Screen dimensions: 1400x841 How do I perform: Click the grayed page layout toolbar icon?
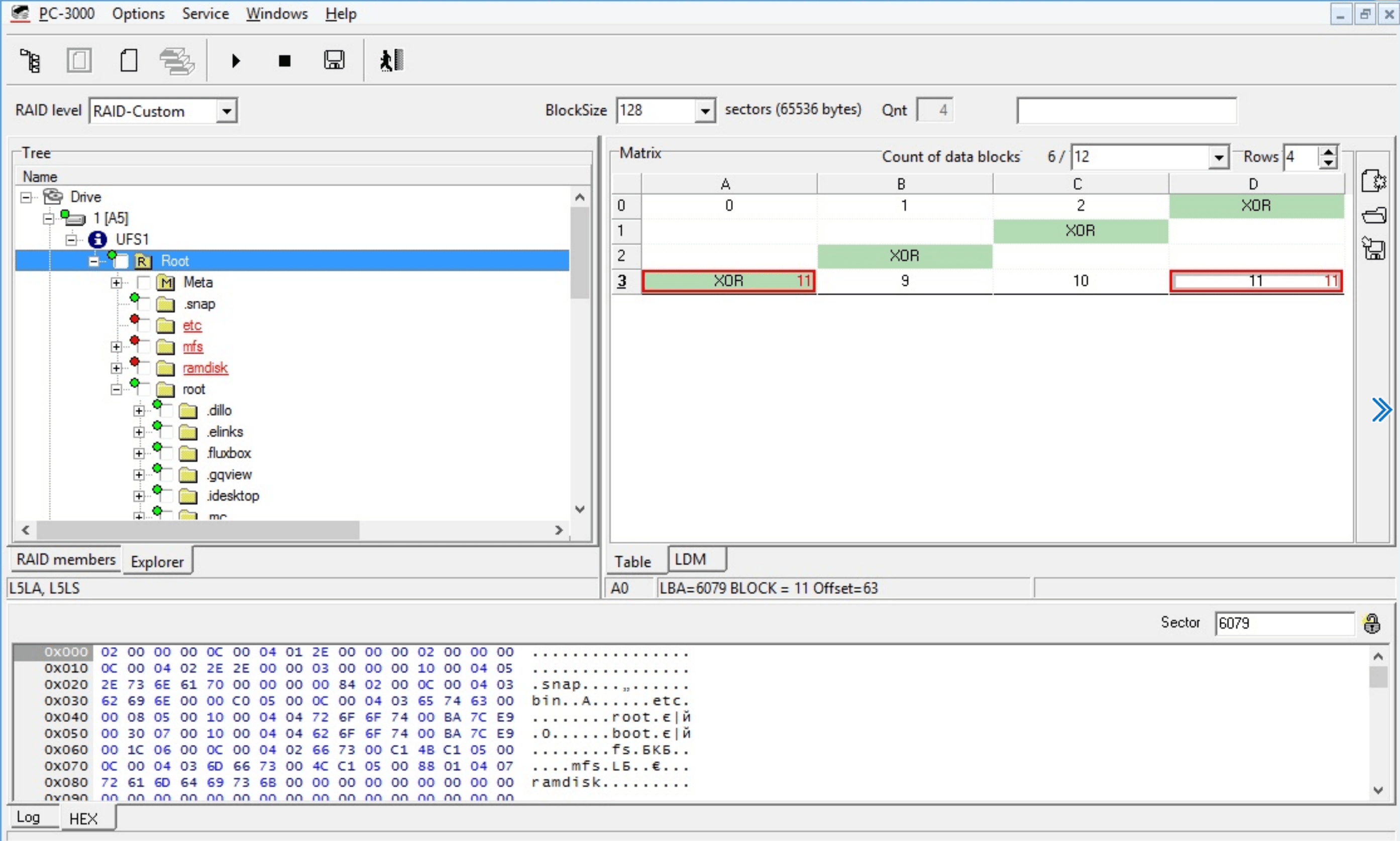coord(79,60)
